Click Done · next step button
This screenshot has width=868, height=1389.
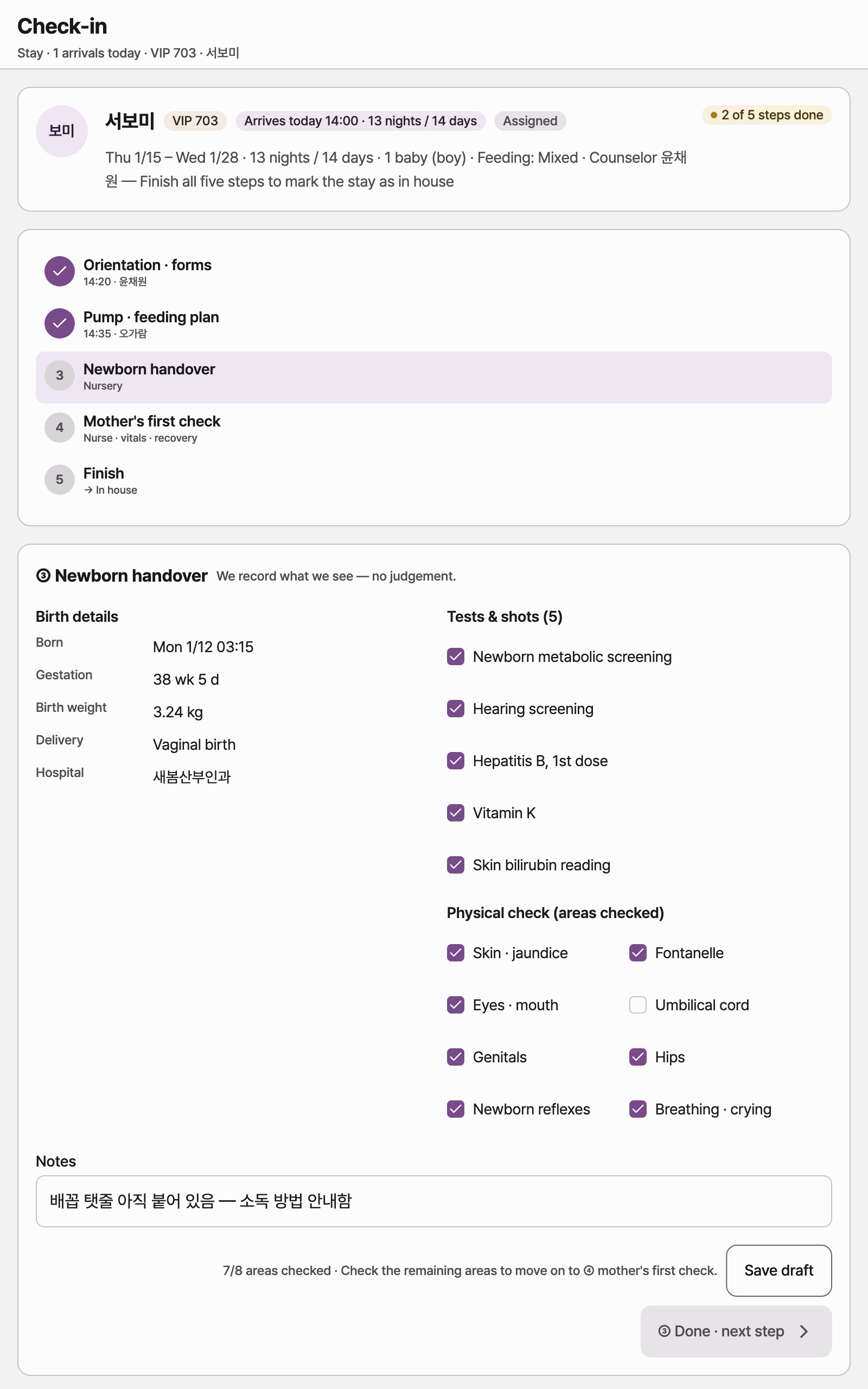point(736,1331)
